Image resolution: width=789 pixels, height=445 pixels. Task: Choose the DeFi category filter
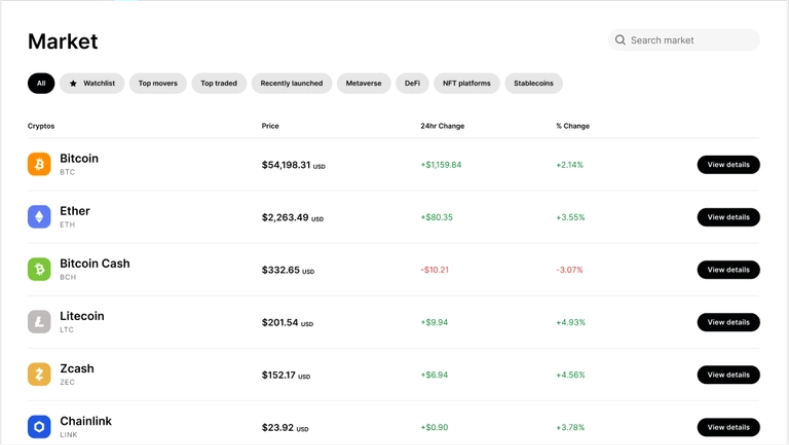pos(412,83)
